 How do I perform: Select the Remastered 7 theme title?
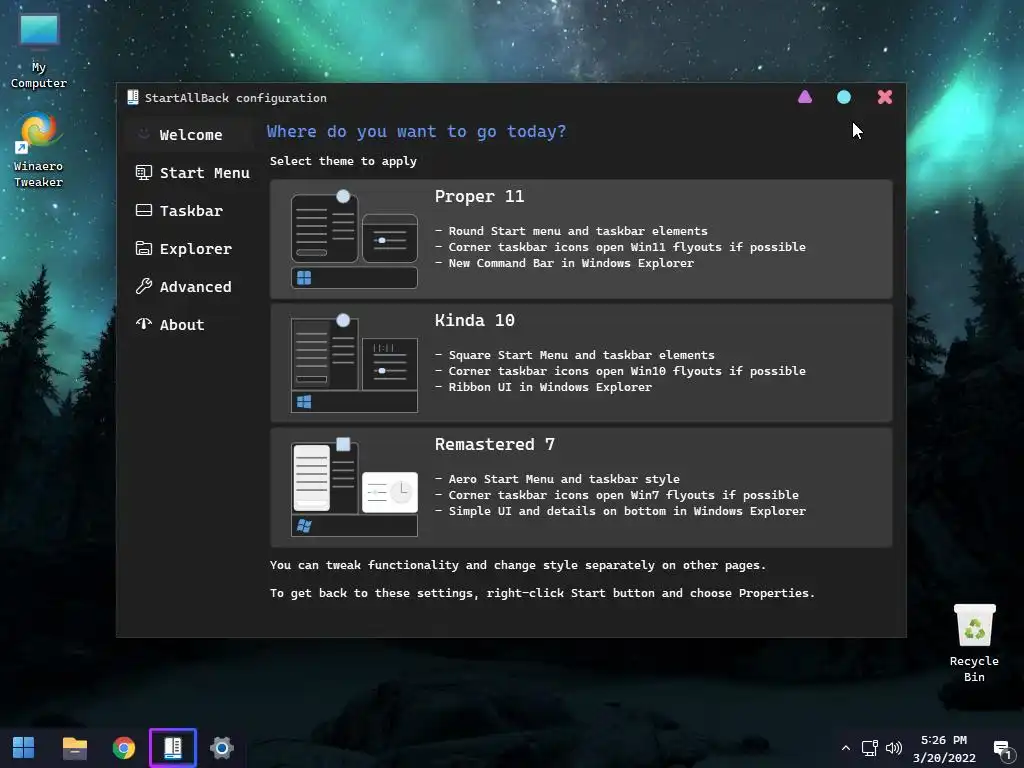495,445
